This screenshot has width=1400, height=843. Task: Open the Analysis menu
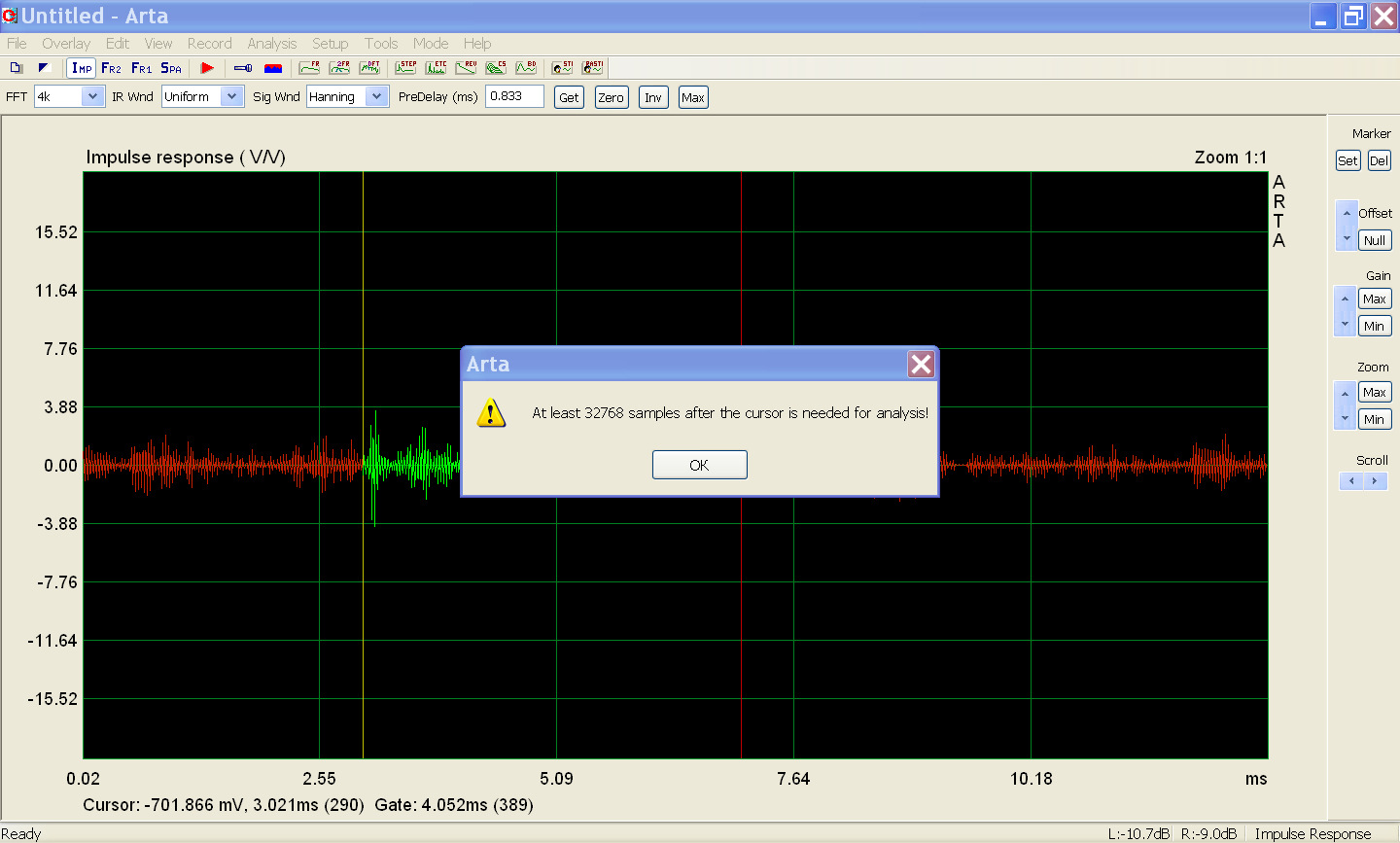pos(272,44)
